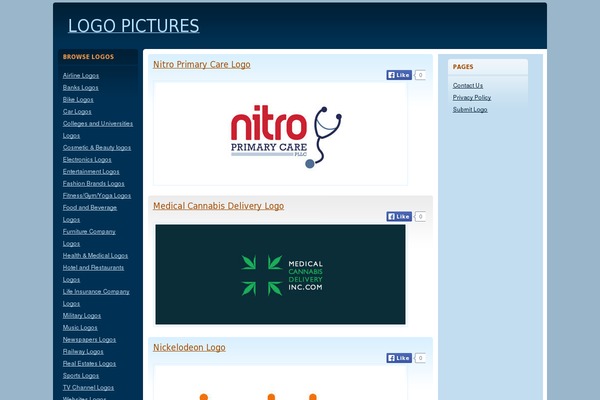Go to Railway Logos
This screenshot has width=600, height=400.
pos(83,351)
